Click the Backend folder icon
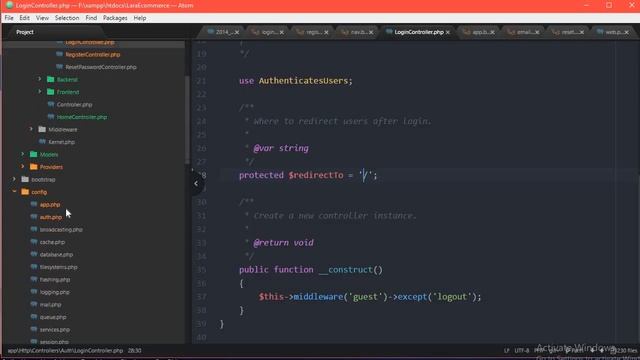Image resolution: width=640 pixels, height=360 pixels. coord(51,79)
